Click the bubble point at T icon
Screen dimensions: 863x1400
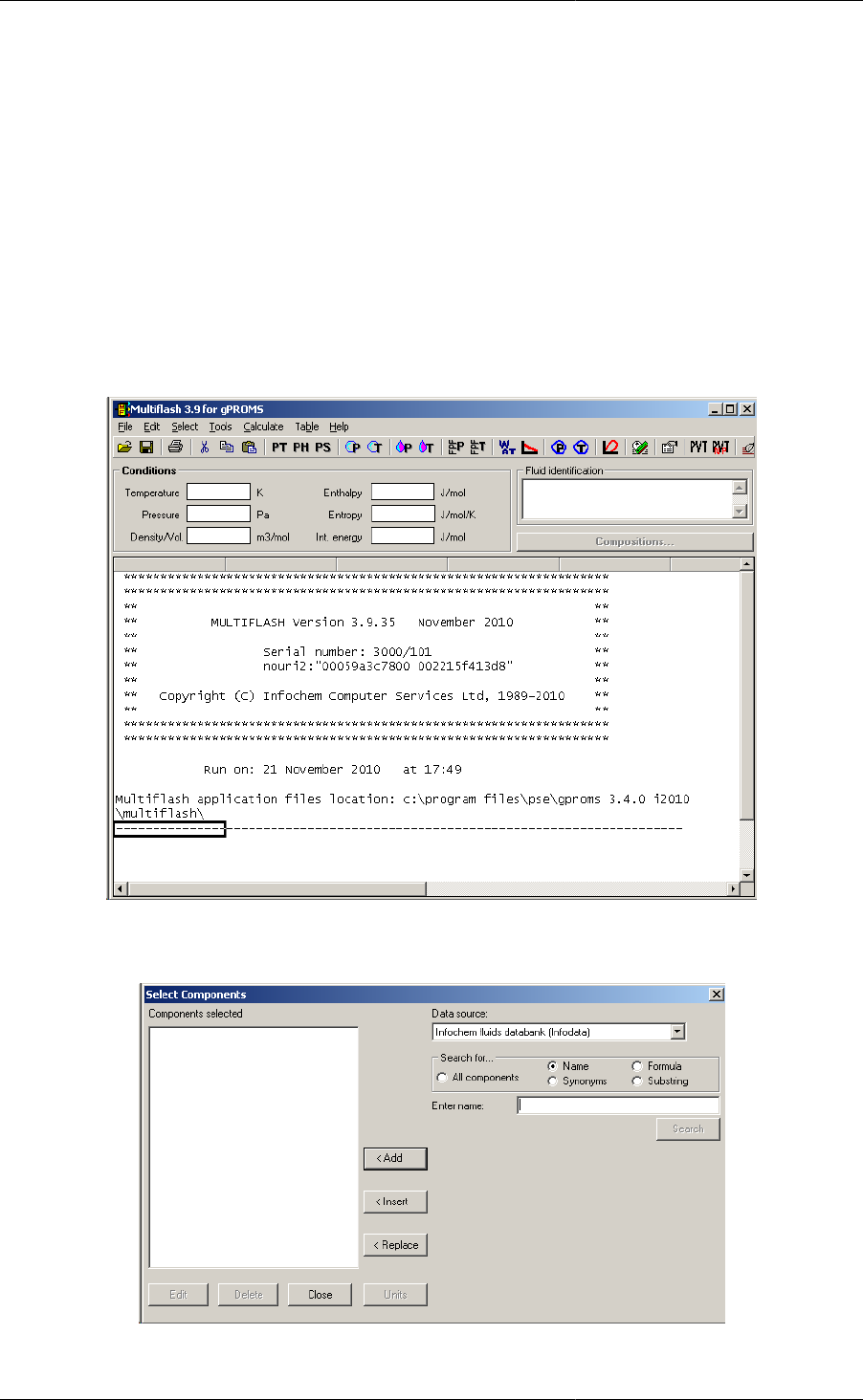[x=375, y=447]
